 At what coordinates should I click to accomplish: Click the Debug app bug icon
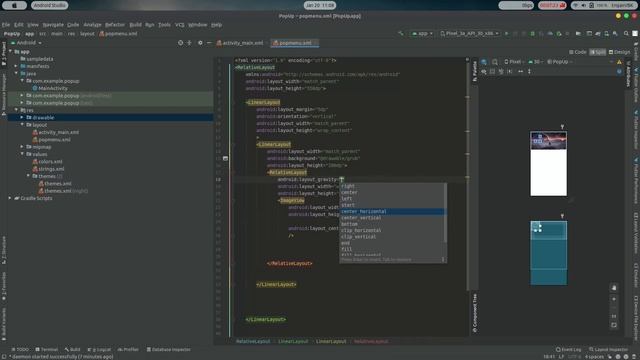click(533, 33)
